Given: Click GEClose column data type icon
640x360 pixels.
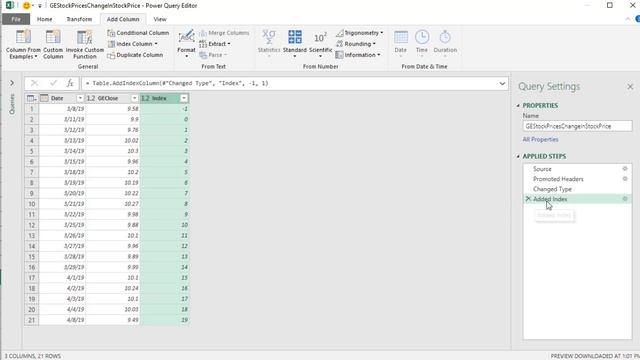Looking at the screenshot, I should (91, 98).
